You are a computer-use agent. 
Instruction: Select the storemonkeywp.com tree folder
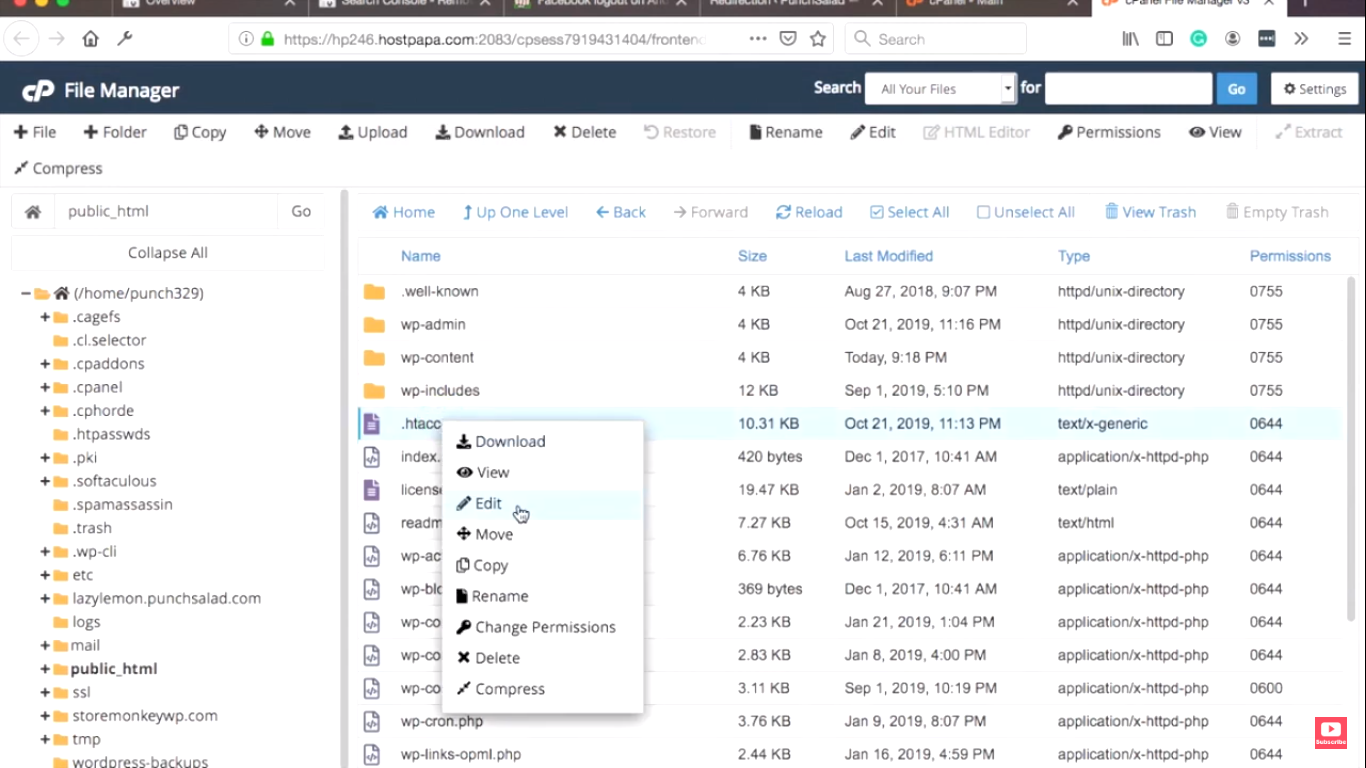click(x=144, y=716)
